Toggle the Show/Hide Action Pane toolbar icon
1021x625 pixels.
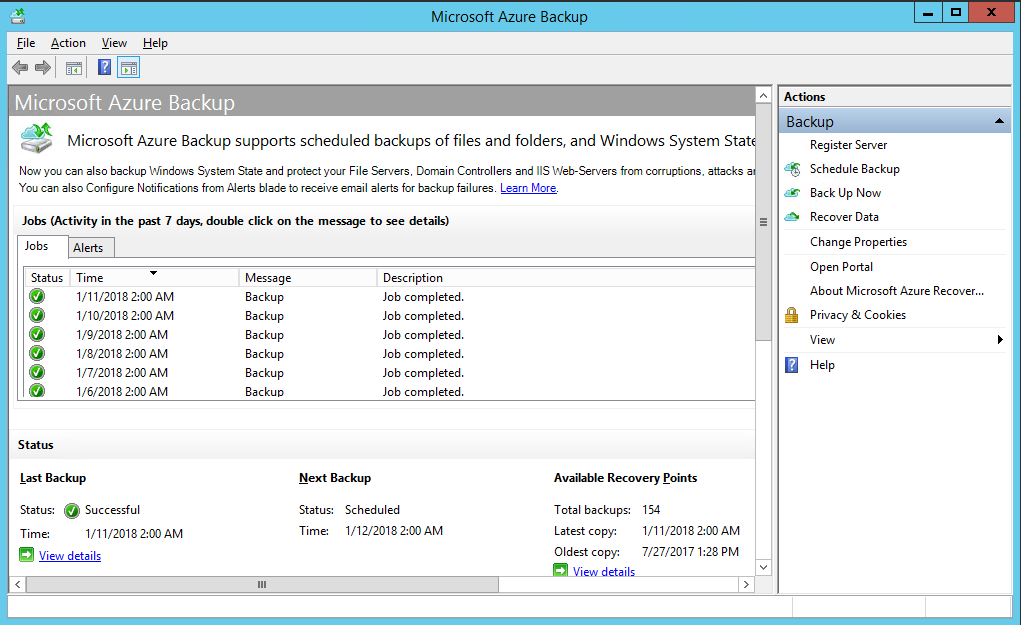pos(128,68)
